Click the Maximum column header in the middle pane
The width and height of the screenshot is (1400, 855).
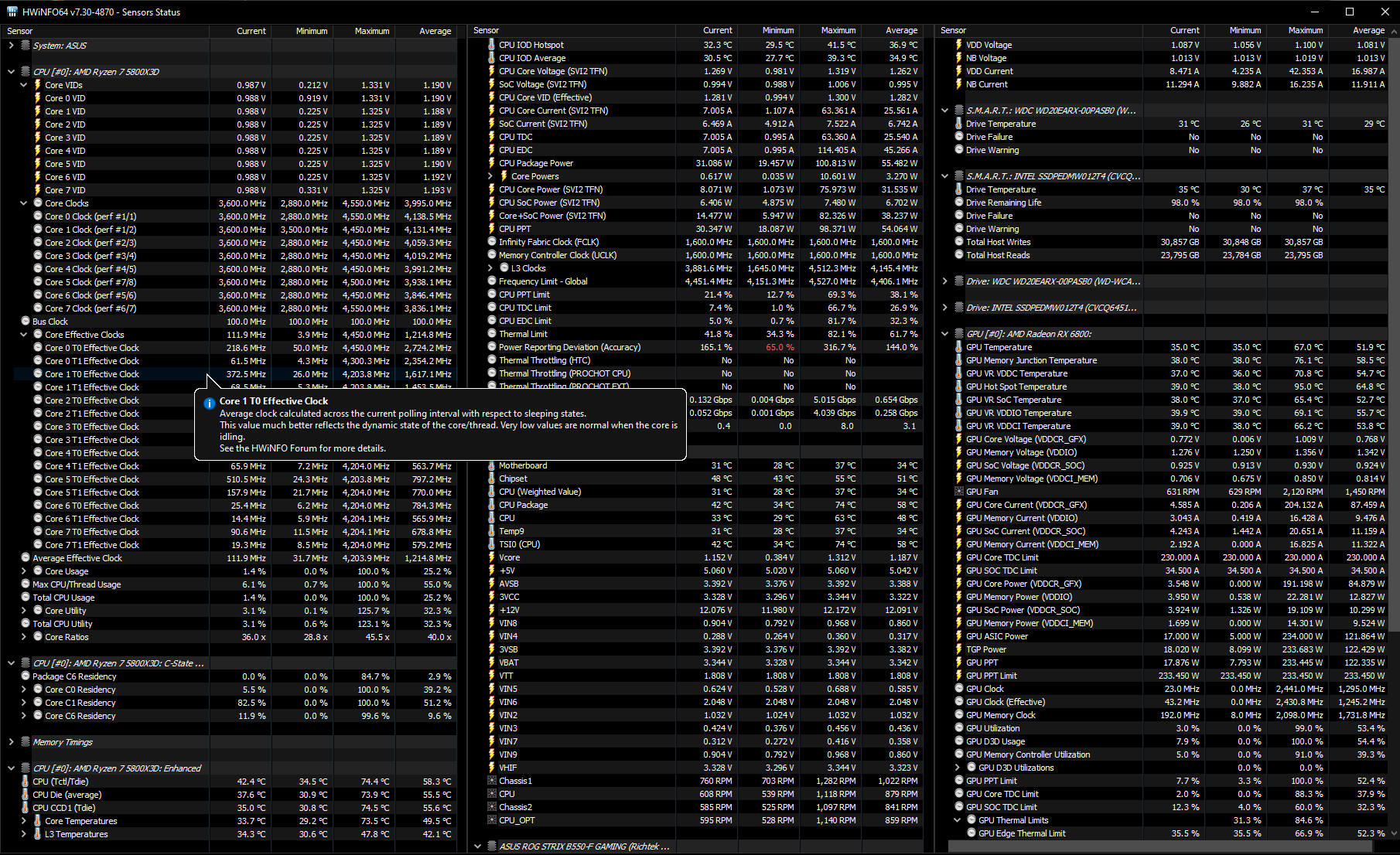click(x=830, y=30)
